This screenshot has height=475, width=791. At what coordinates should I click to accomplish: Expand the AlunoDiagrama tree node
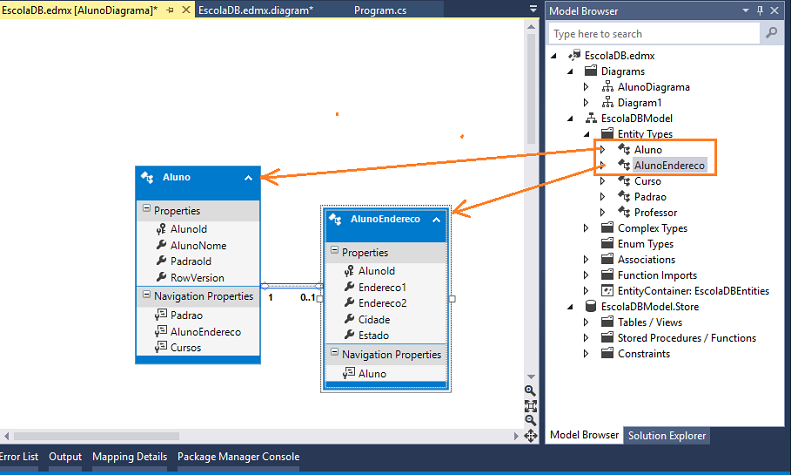pyautogui.click(x=586, y=87)
